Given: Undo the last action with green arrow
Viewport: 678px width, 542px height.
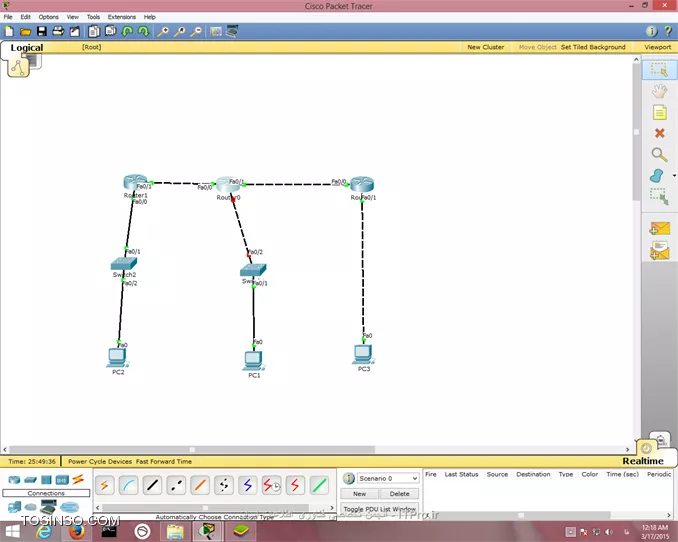Looking at the screenshot, I should 127,31.
